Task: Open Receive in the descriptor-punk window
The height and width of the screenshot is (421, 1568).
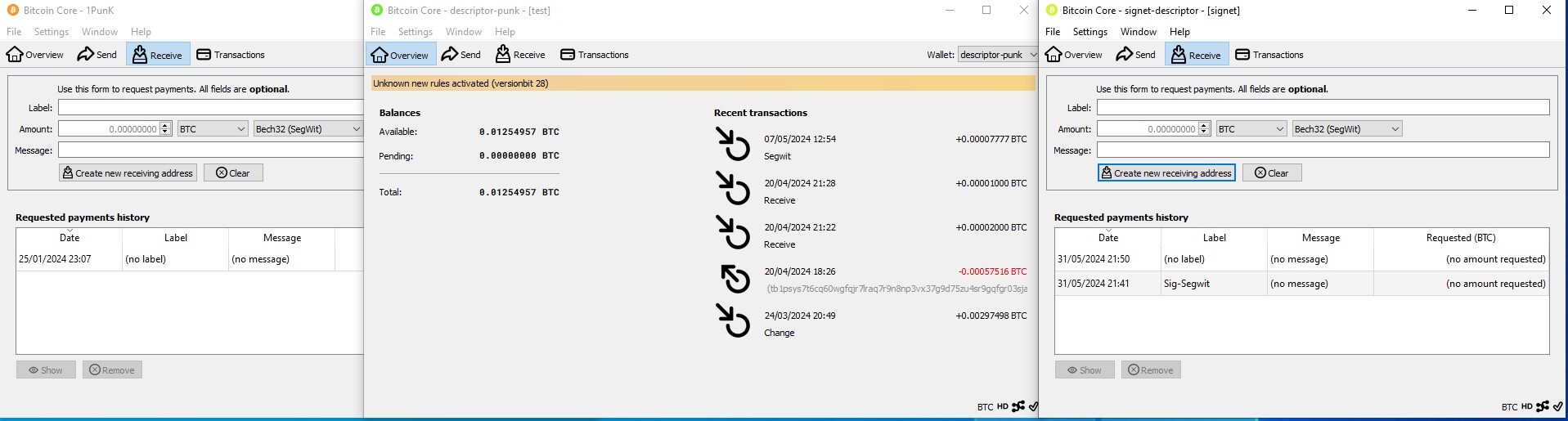Action: point(520,55)
